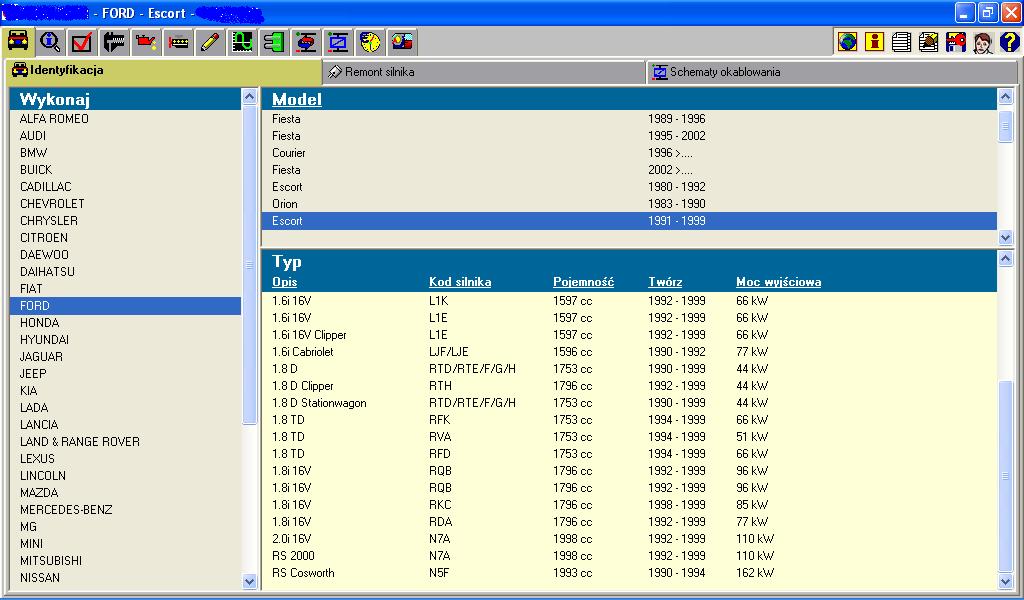Click the floppy disk with key icon
1024x600 pixels.
click(955, 42)
